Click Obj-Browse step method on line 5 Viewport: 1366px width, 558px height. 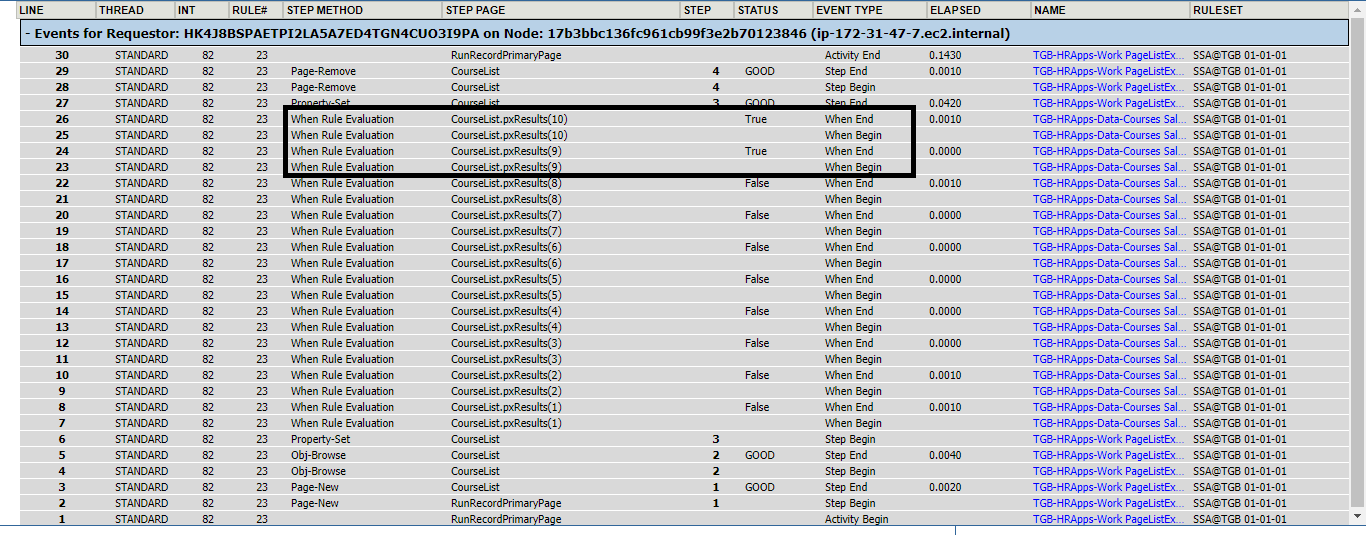318,455
